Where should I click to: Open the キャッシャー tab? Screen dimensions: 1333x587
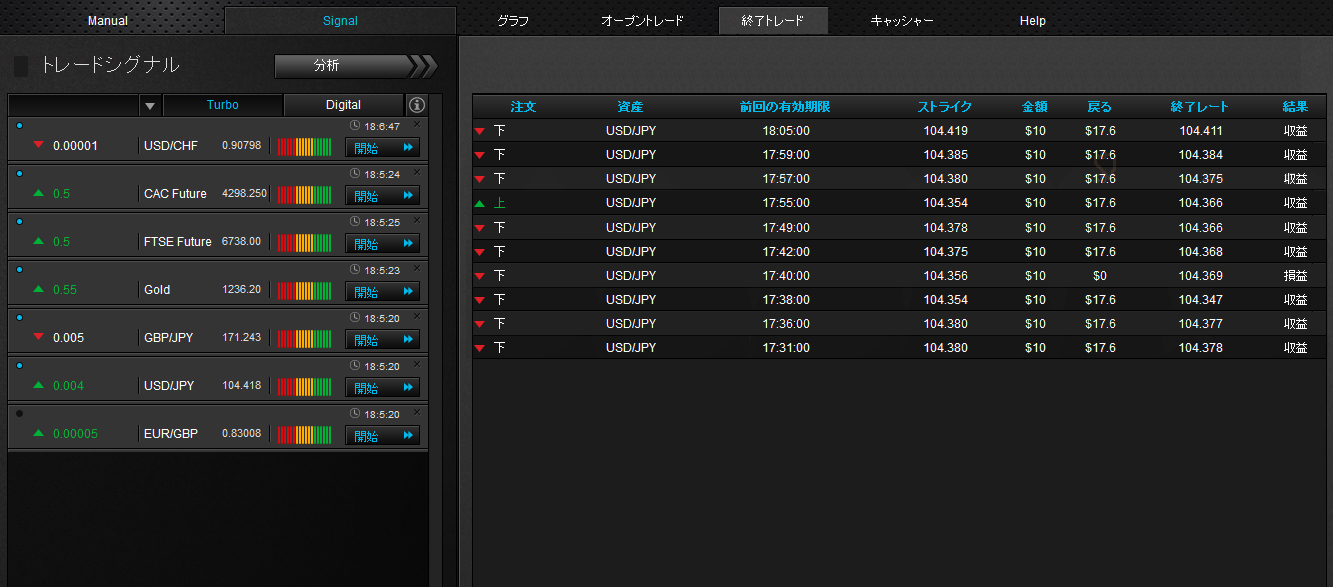point(902,21)
